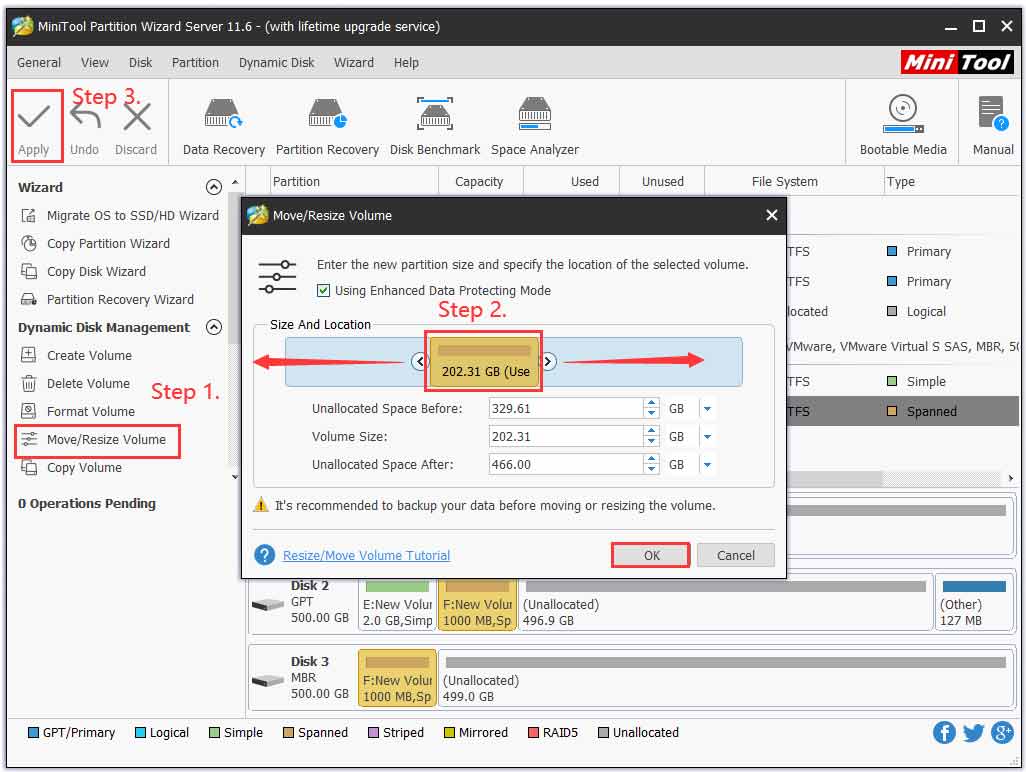Click the Unused column header
The image size is (1026, 772).
(662, 182)
